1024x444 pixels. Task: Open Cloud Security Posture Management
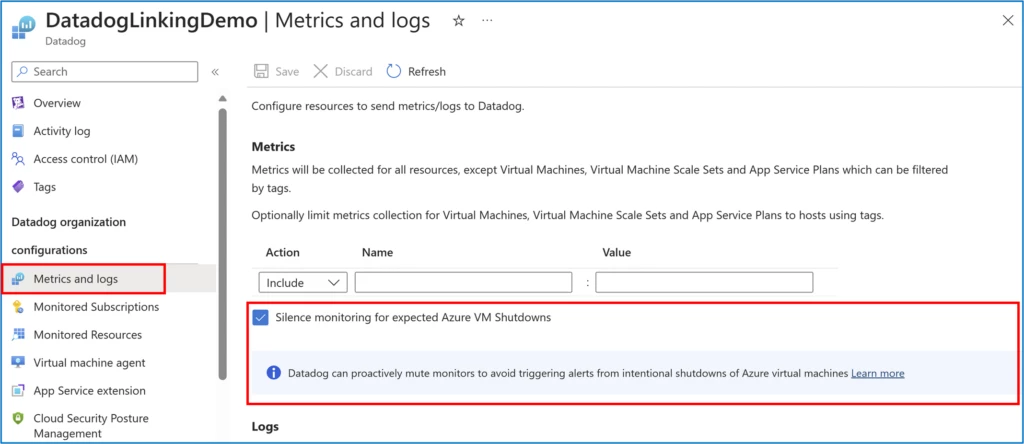pyautogui.click(x=91, y=426)
